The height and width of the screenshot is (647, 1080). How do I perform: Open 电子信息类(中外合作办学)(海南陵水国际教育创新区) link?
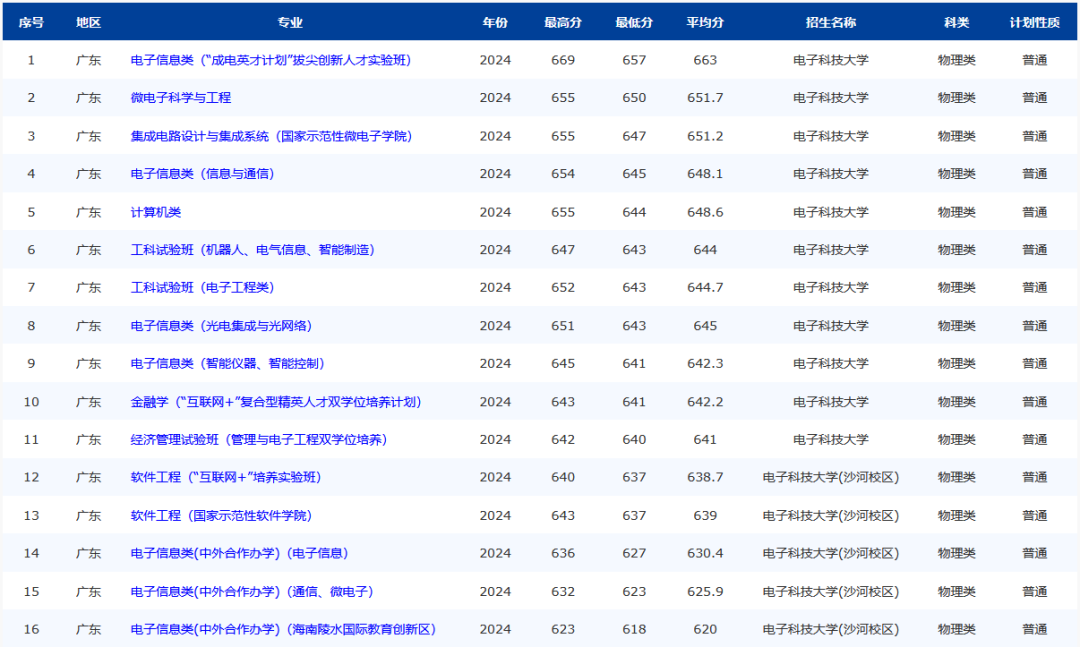283,629
